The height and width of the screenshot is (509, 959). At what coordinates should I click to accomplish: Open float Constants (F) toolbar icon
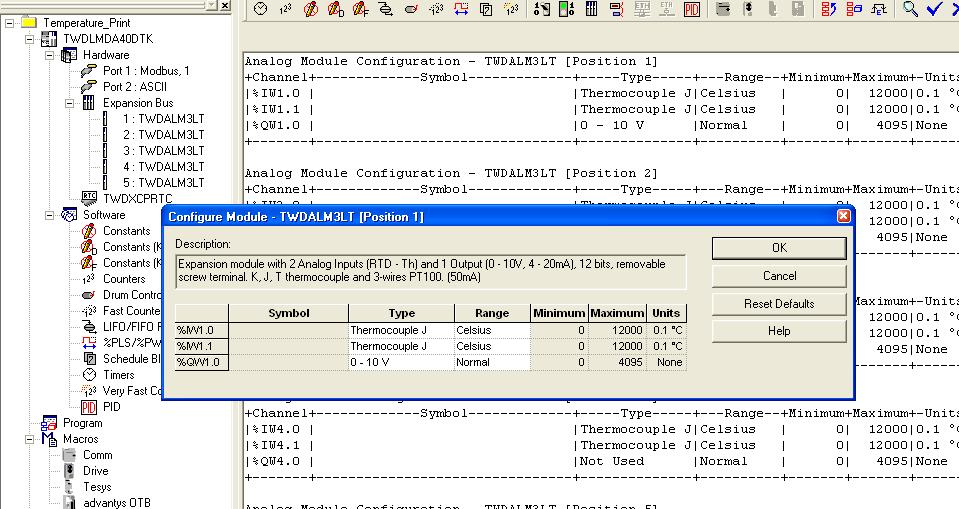coord(361,9)
